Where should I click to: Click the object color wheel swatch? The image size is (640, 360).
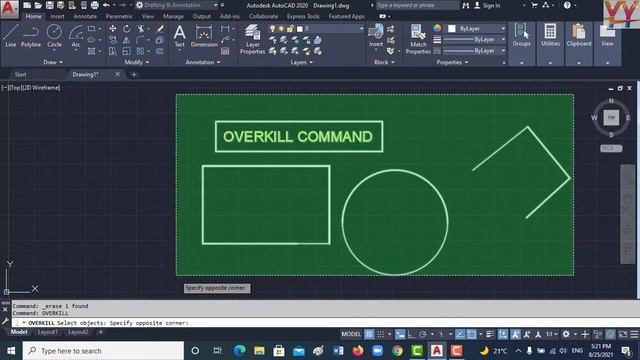coord(437,28)
